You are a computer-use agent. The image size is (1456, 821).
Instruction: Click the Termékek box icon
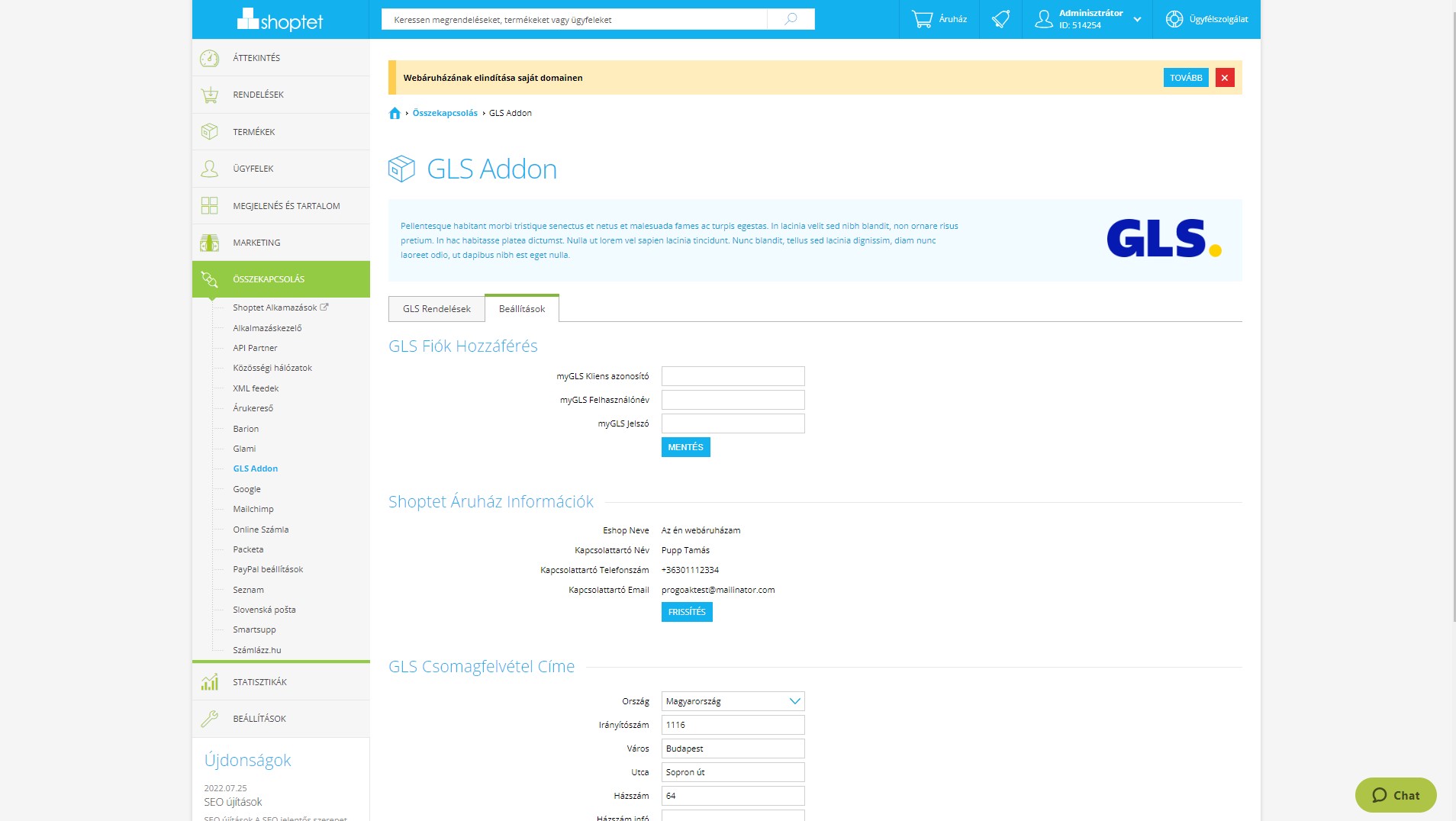click(209, 131)
